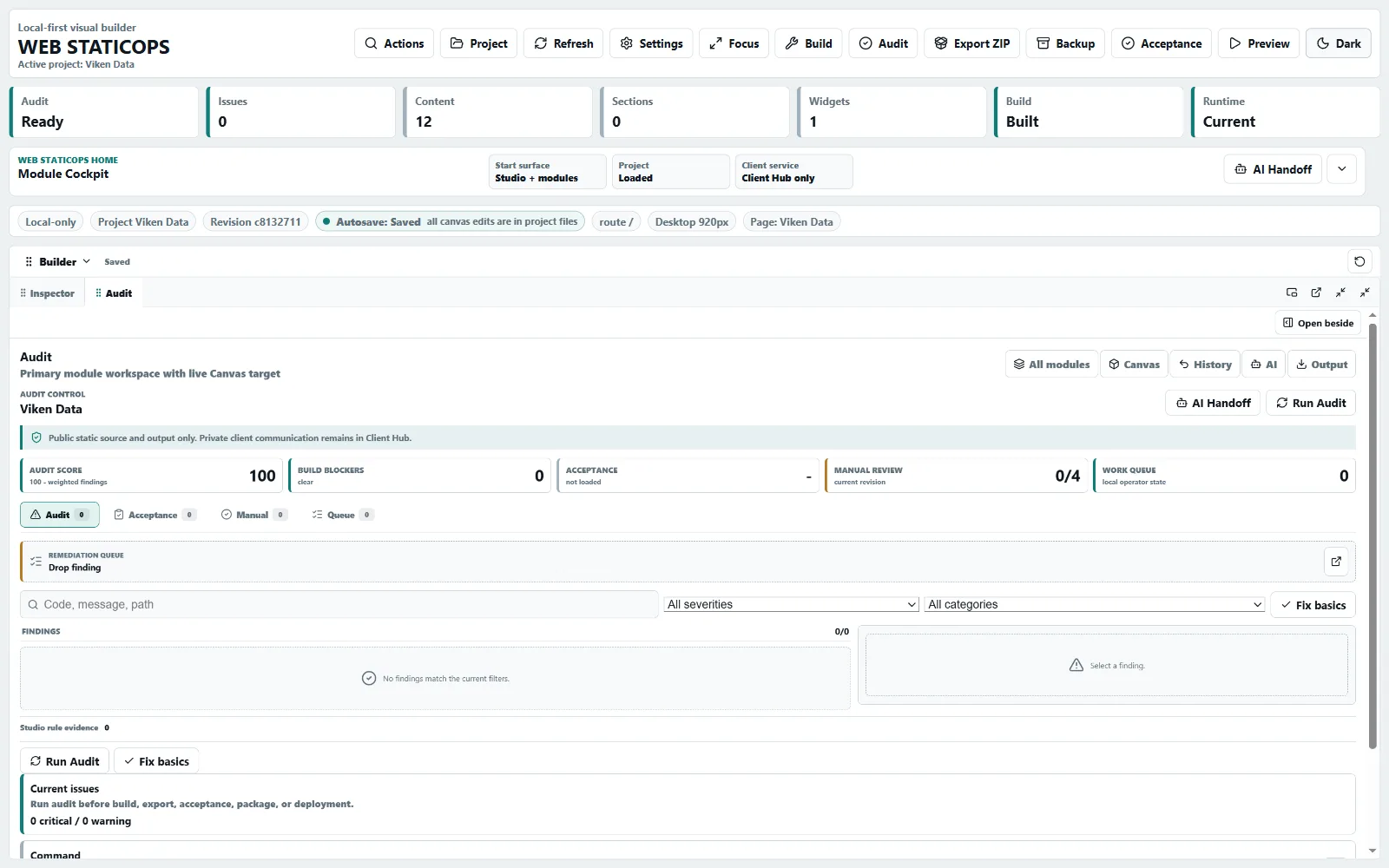Click the Page: Viken Data chip
The width and height of the screenshot is (1389, 868).
click(791, 221)
